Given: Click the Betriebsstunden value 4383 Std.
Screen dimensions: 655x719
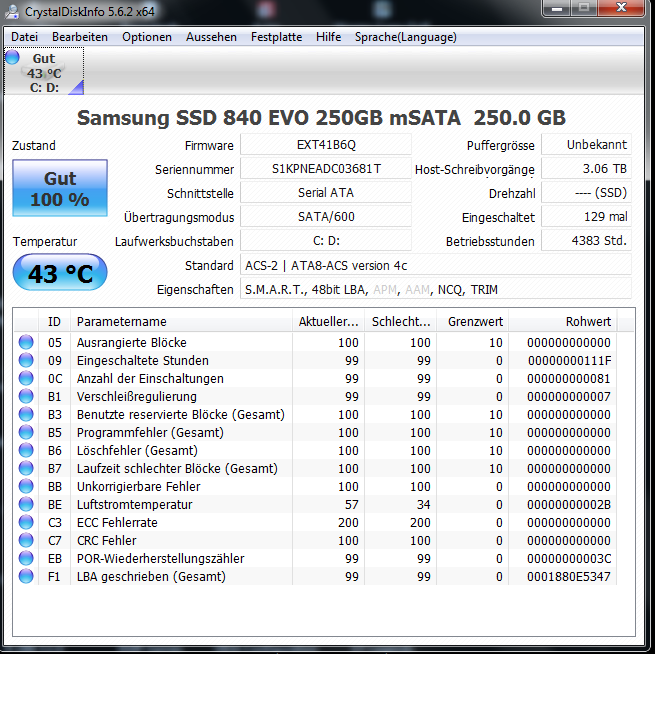Looking at the screenshot, I should pos(586,241).
